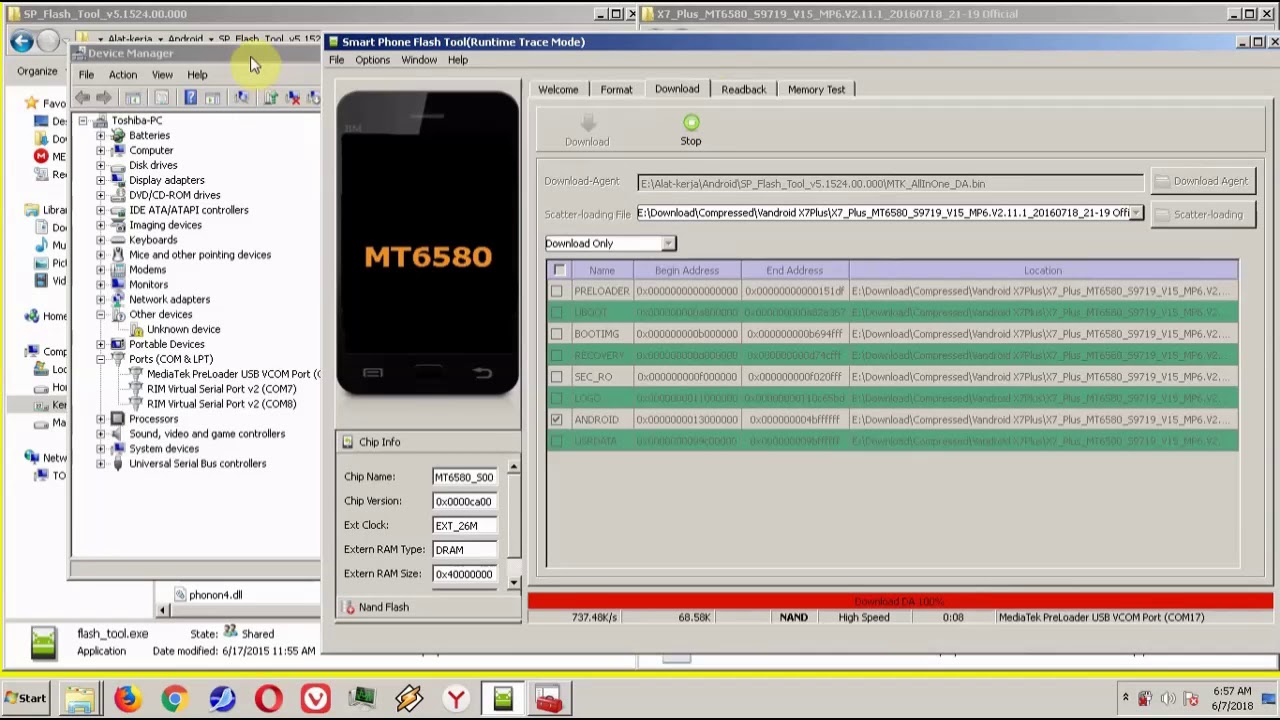Expand the Batteries node in Device Manager
Image resolution: width=1280 pixels, height=720 pixels.
(x=100, y=135)
